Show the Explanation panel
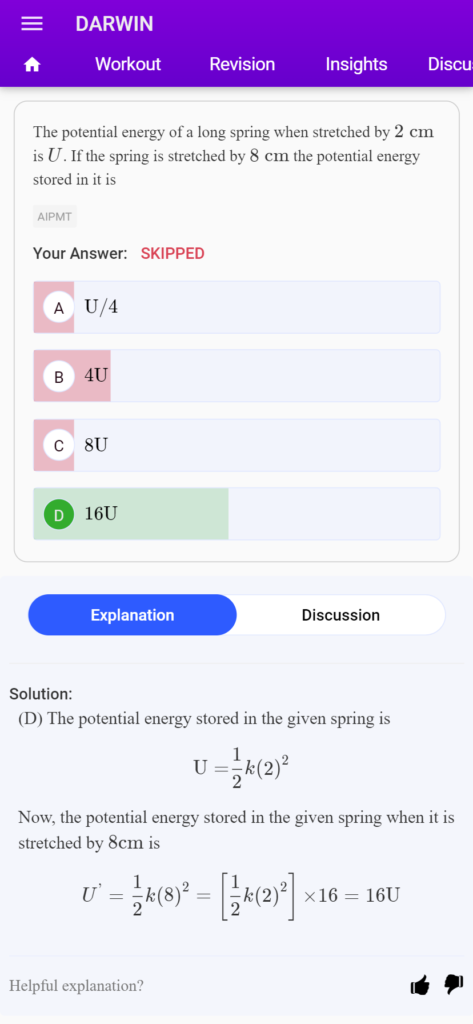Image resolution: width=473 pixels, height=1024 pixels. [x=133, y=615]
